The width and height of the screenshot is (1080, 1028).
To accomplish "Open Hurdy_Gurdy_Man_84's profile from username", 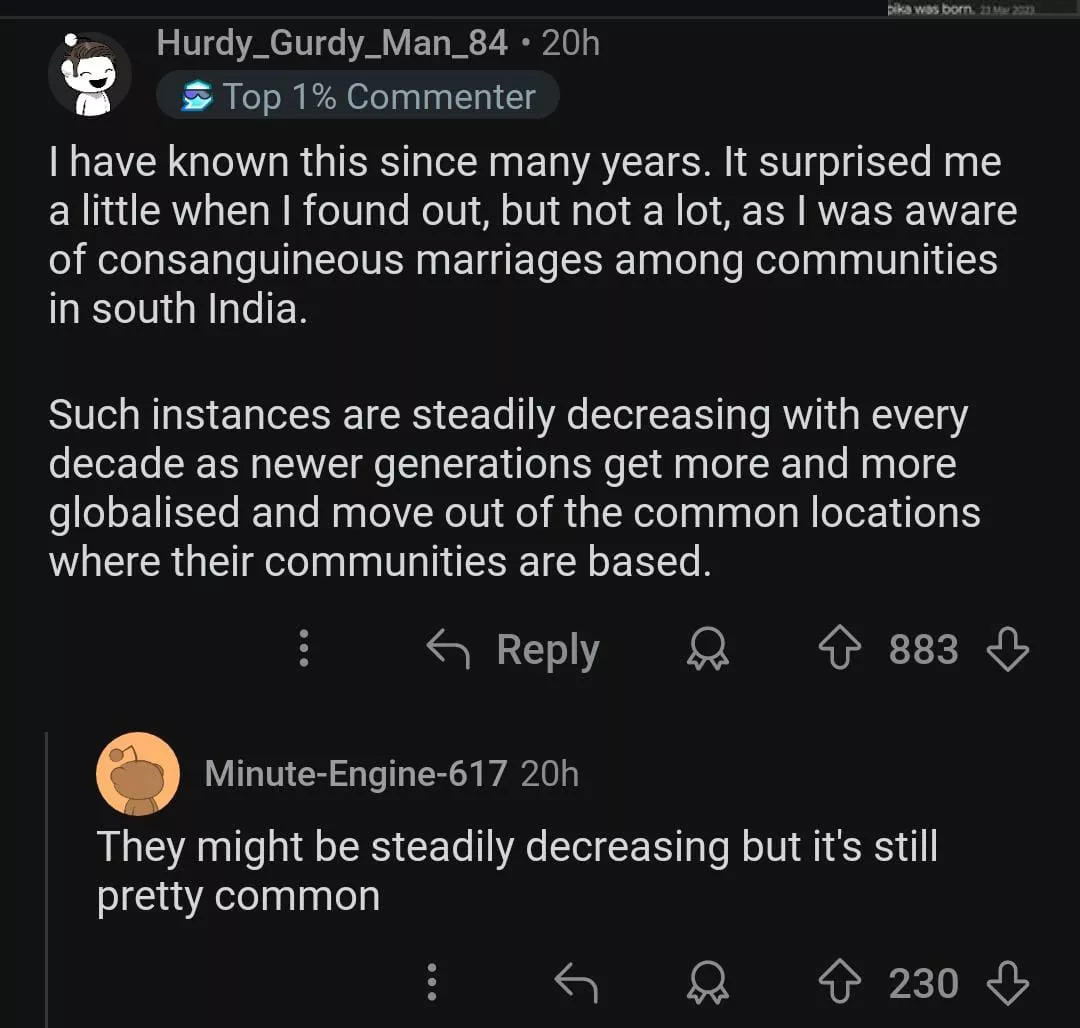I will pos(332,44).
